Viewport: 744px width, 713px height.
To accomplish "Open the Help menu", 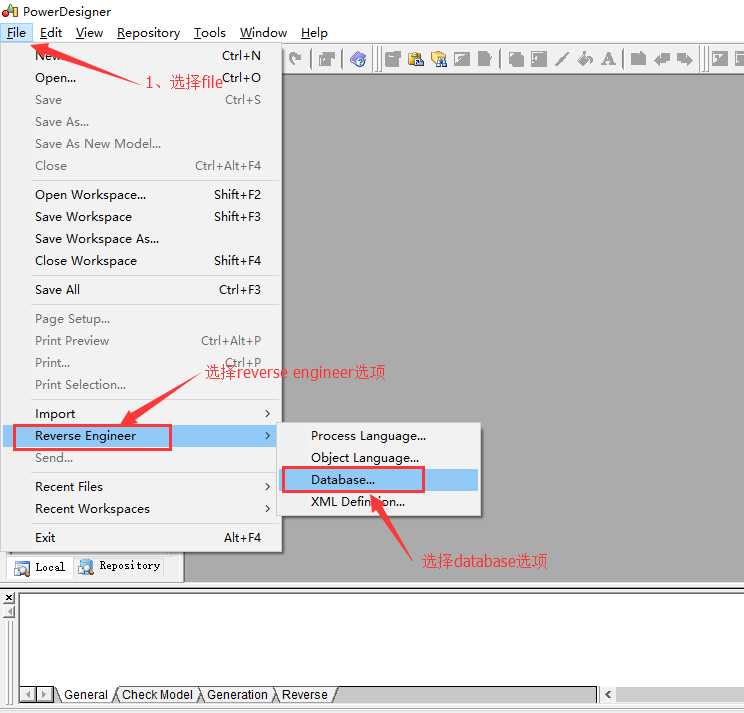I will 314,33.
